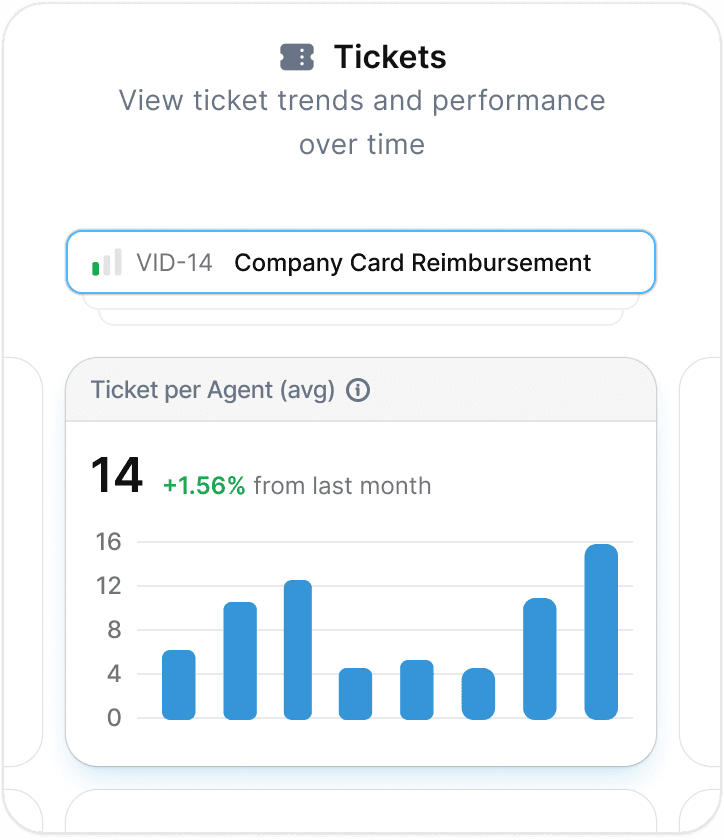Screen dimensions: 724x840
Task: Click the fifth bar in the chart
Action: point(416,689)
